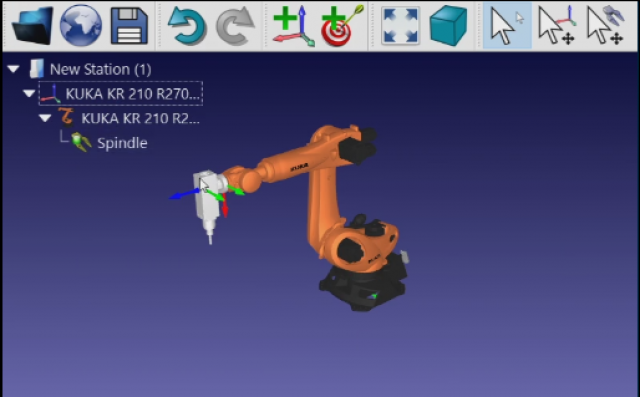Screen dimensions: 640x397
Task: Click the red axis arrow at the tool
Action: (224, 205)
